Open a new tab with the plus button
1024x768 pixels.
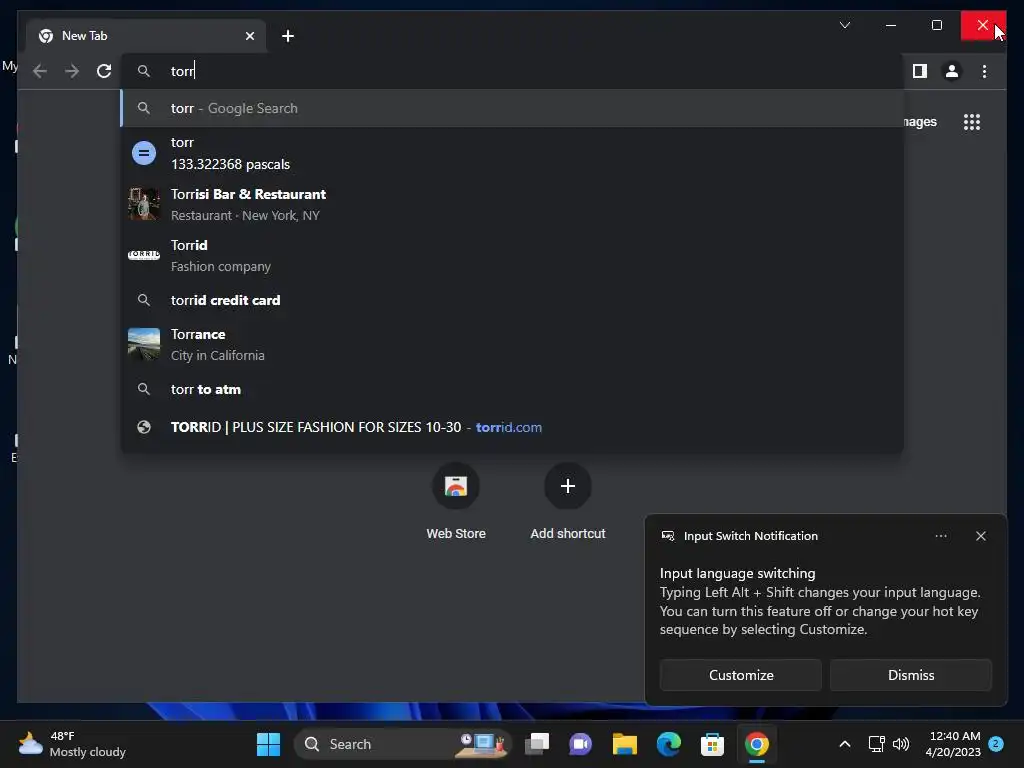(x=288, y=36)
